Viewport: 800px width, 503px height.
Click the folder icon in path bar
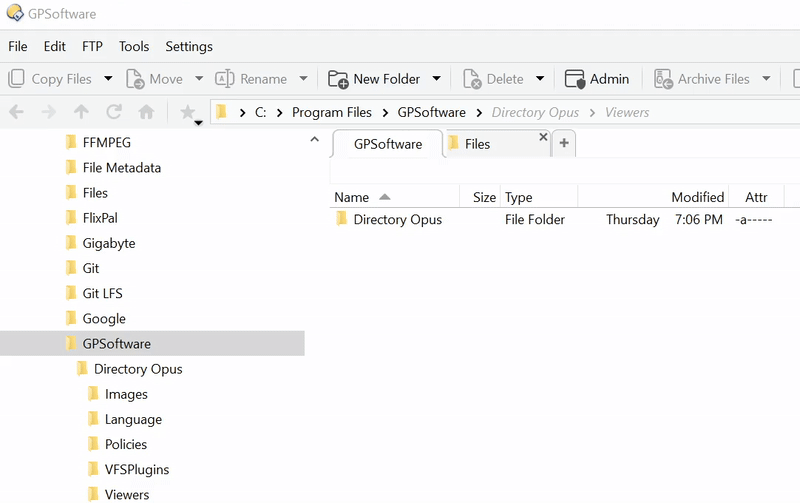click(221, 112)
